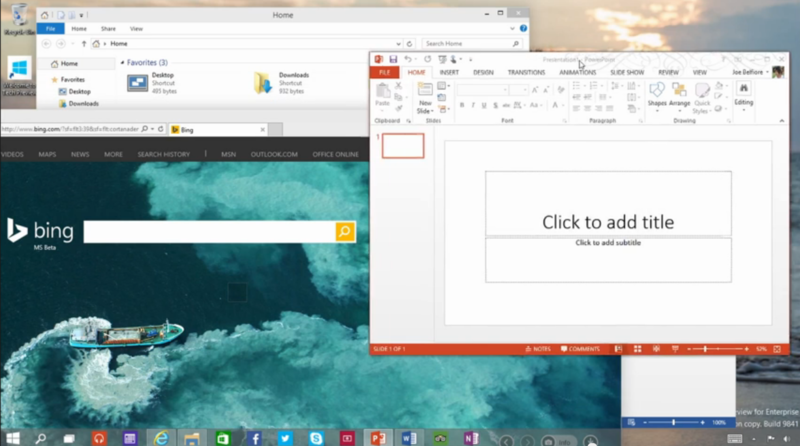800x446 pixels.
Task: Open OFFICE ONLINE link on Bing
Action: pos(335,154)
